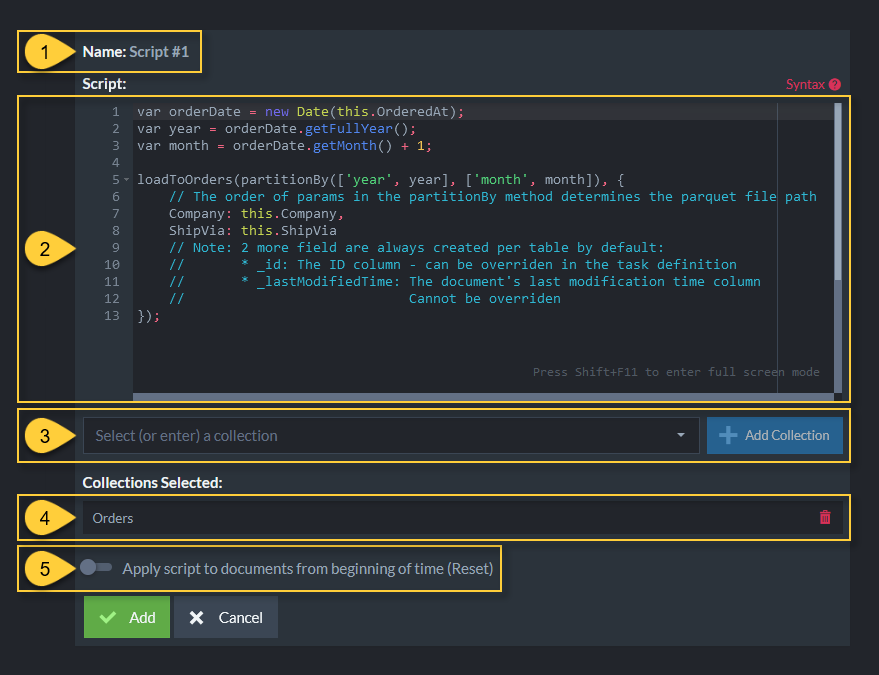The image size is (879, 675).
Task: Click the 'ShipVia: this.ShipVia' line
Action: 253,230
